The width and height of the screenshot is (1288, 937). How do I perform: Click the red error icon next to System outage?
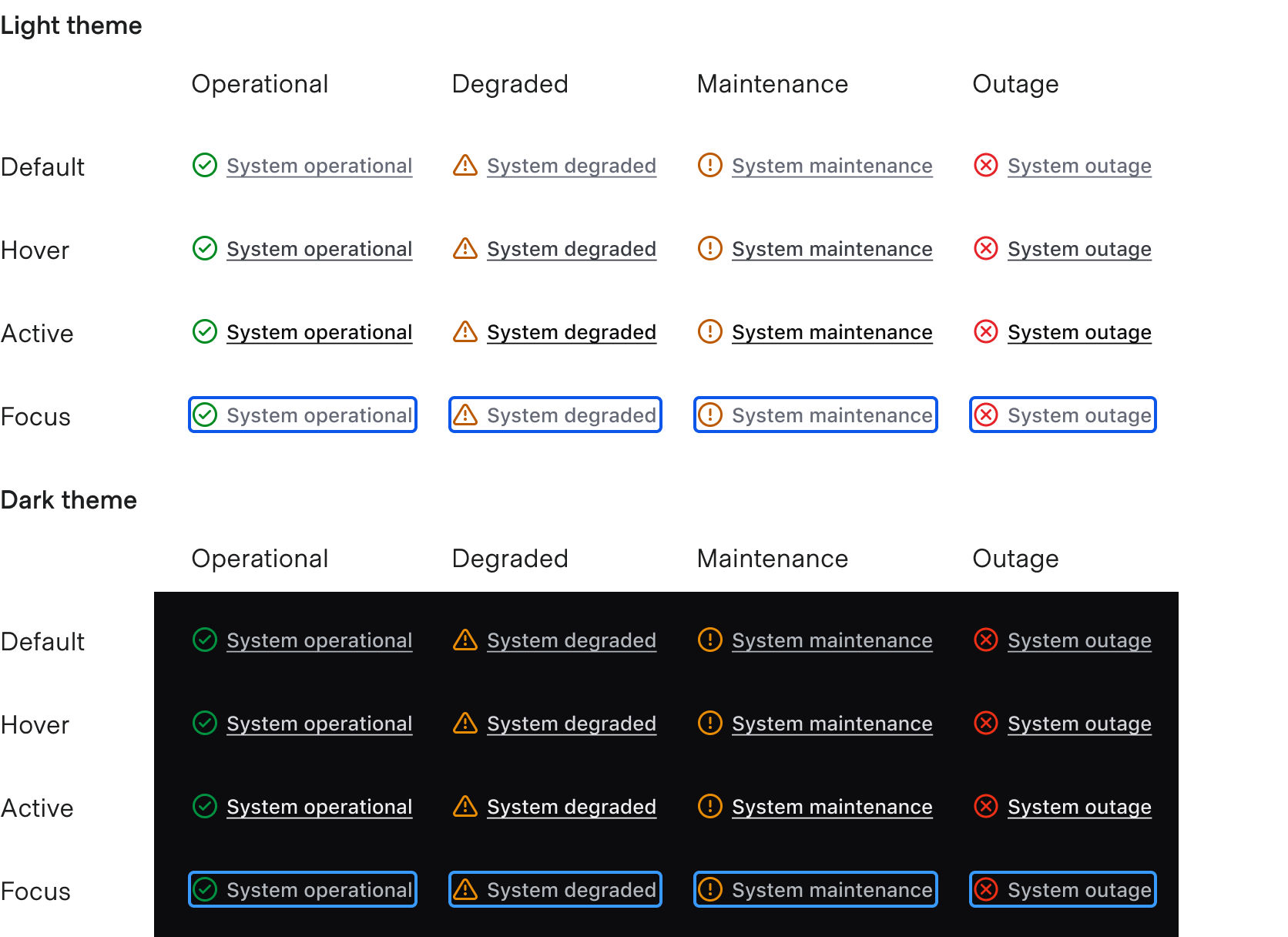985,166
